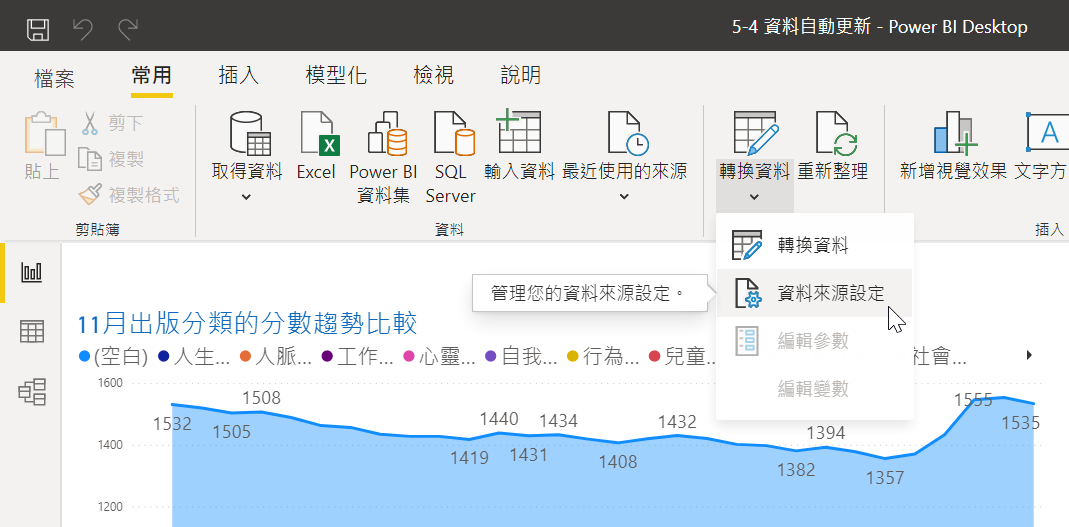Image resolution: width=1069 pixels, height=527 pixels.
Task: Click the 1408 data label
Action: point(618,462)
